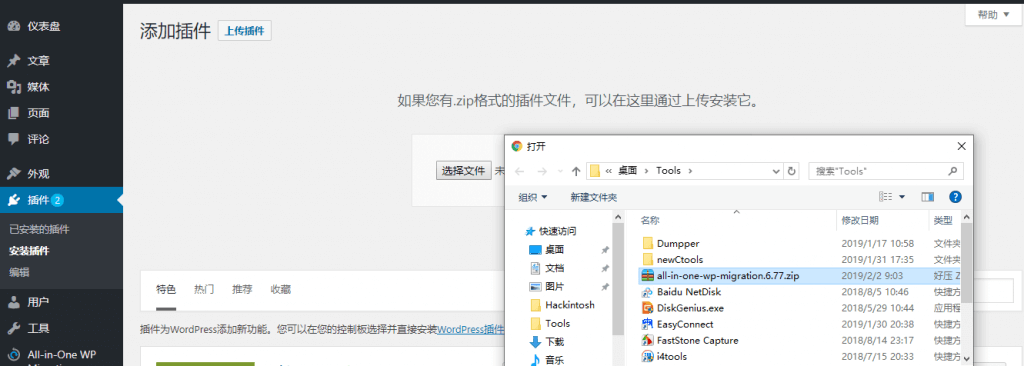Viewport: 1024px width, 366px height.
Task: Click the All-in-One WP Migration sidebar icon
Action: [x=14, y=356]
